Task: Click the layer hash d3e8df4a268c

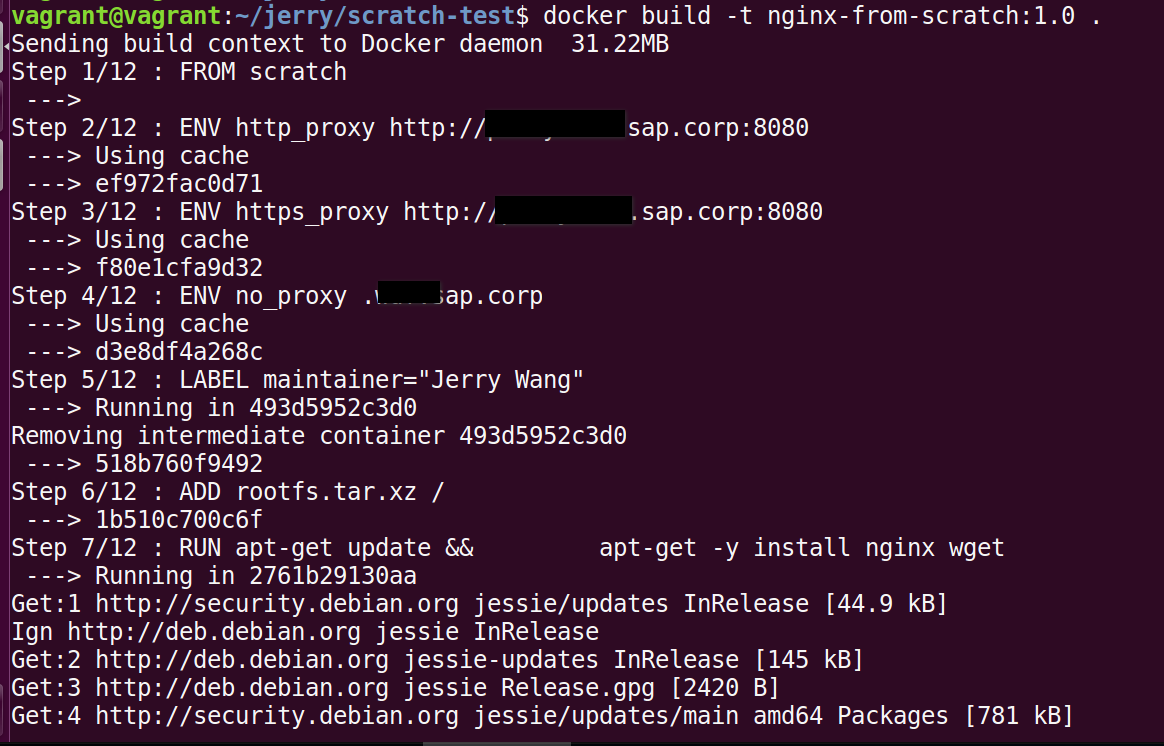Action: coord(179,352)
